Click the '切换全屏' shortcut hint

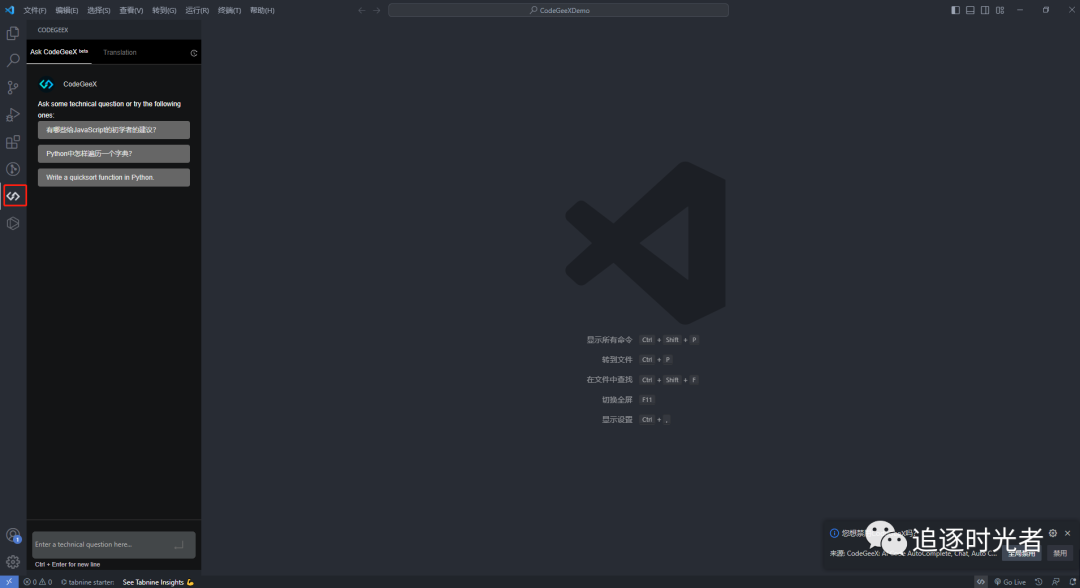pyautogui.click(x=617, y=399)
